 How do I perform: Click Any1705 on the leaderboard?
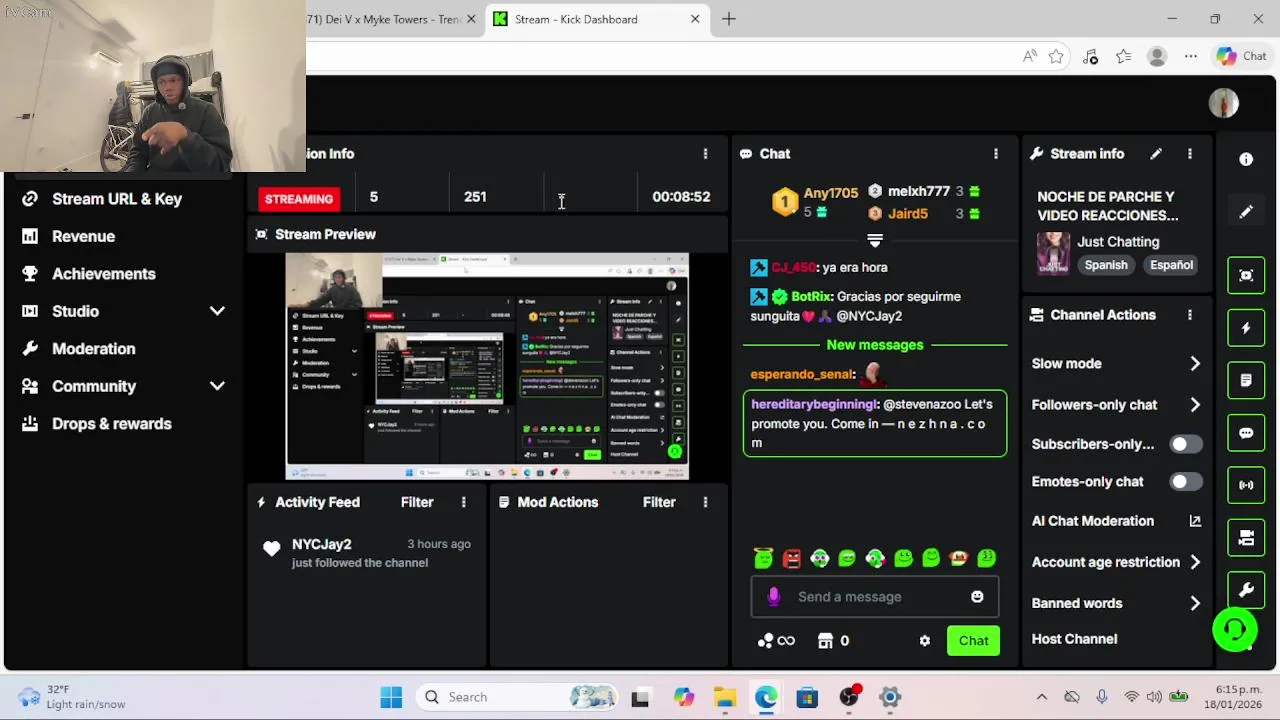click(x=830, y=193)
